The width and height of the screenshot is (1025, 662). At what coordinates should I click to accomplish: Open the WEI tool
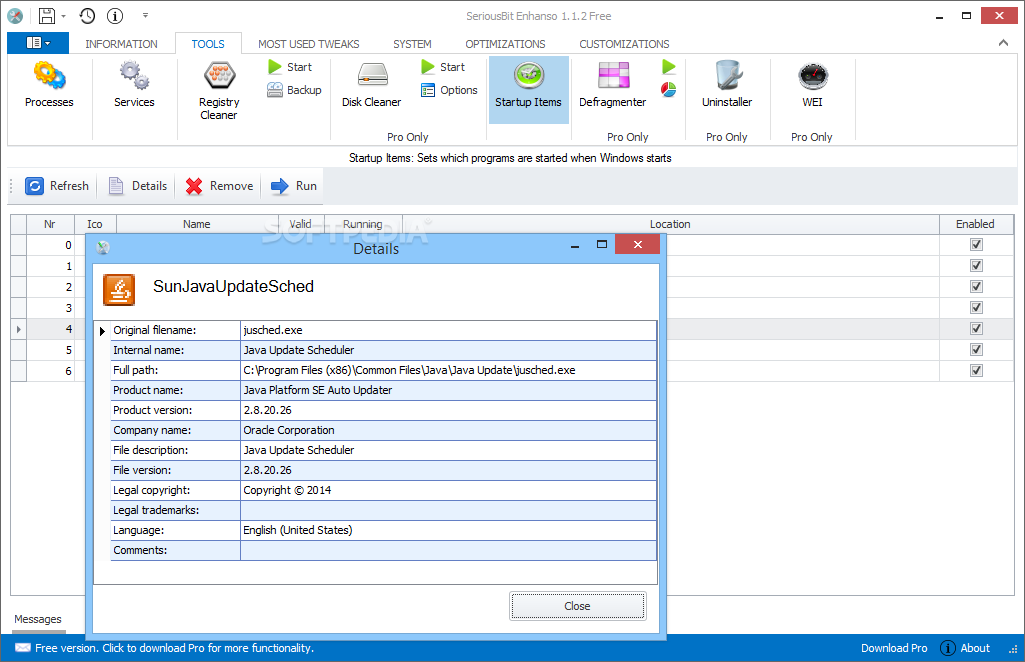coord(813,84)
